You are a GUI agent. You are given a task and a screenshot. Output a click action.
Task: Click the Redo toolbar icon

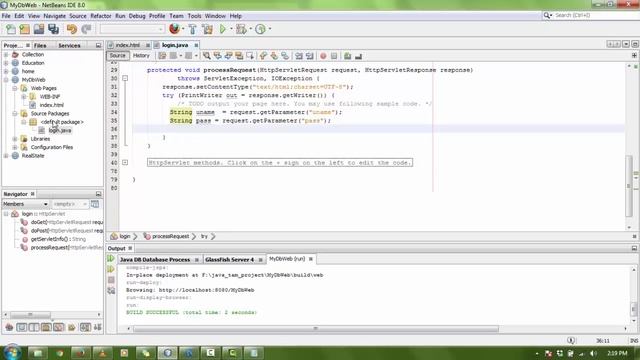(x=86, y=29)
